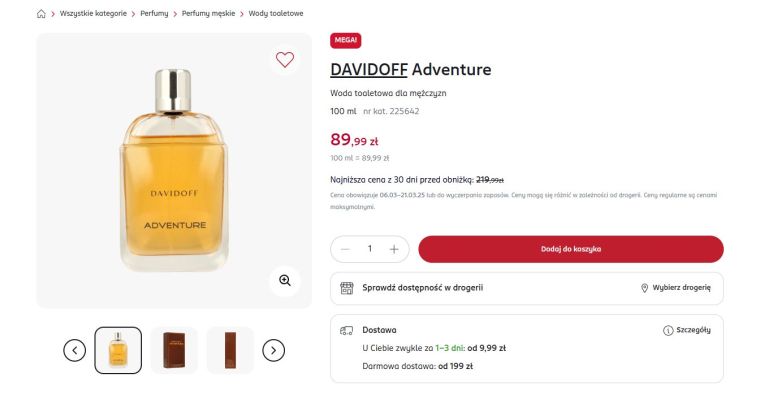The height and width of the screenshot is (399, 760).
Task: Click Wybierz drogerię link
Action: tap(681, 287)
